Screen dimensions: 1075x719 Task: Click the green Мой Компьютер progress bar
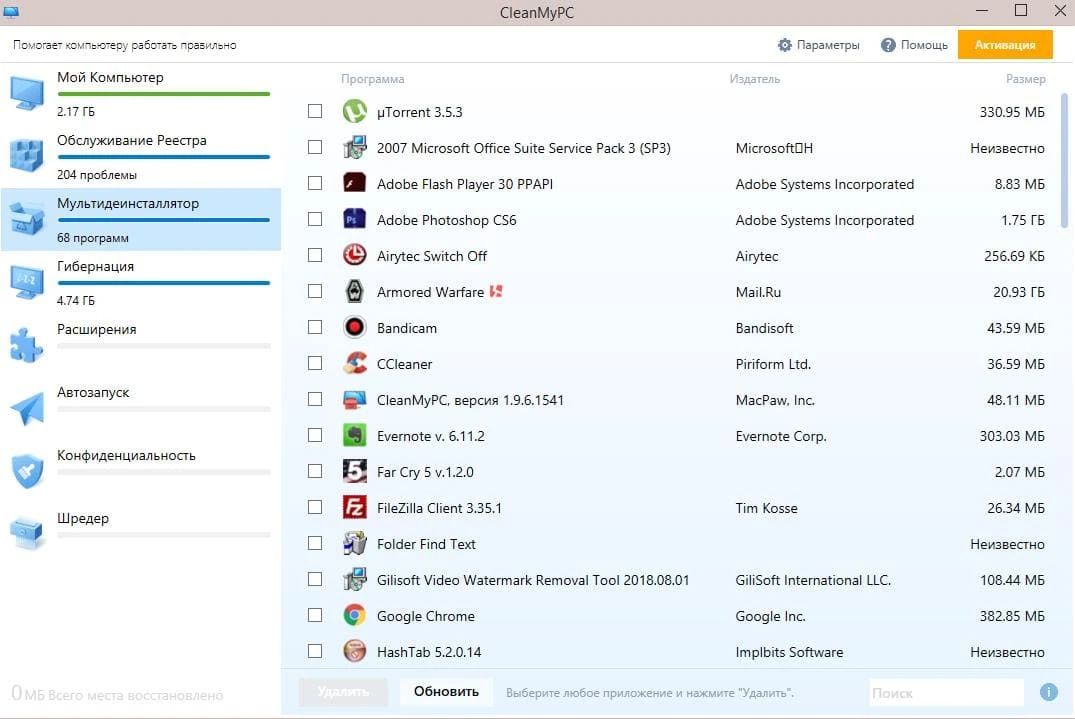164,94
